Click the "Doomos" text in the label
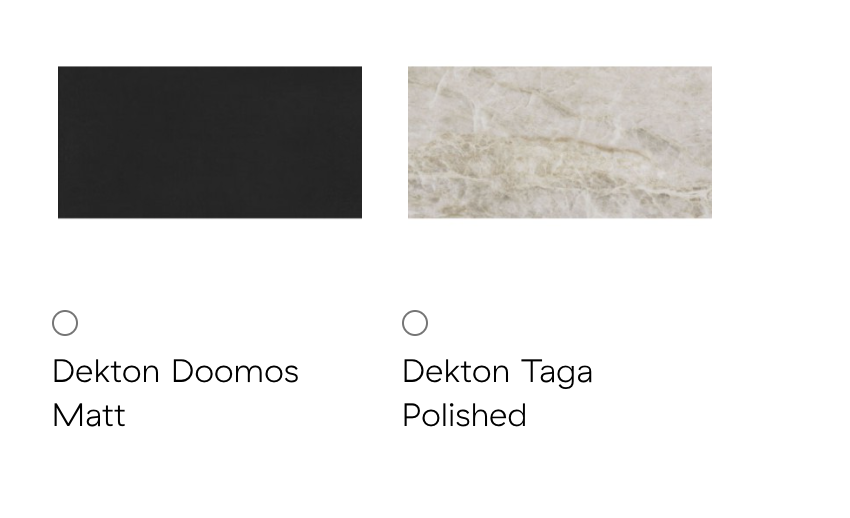The height and width of the screenshot is (518, 850). click(235, 372)
